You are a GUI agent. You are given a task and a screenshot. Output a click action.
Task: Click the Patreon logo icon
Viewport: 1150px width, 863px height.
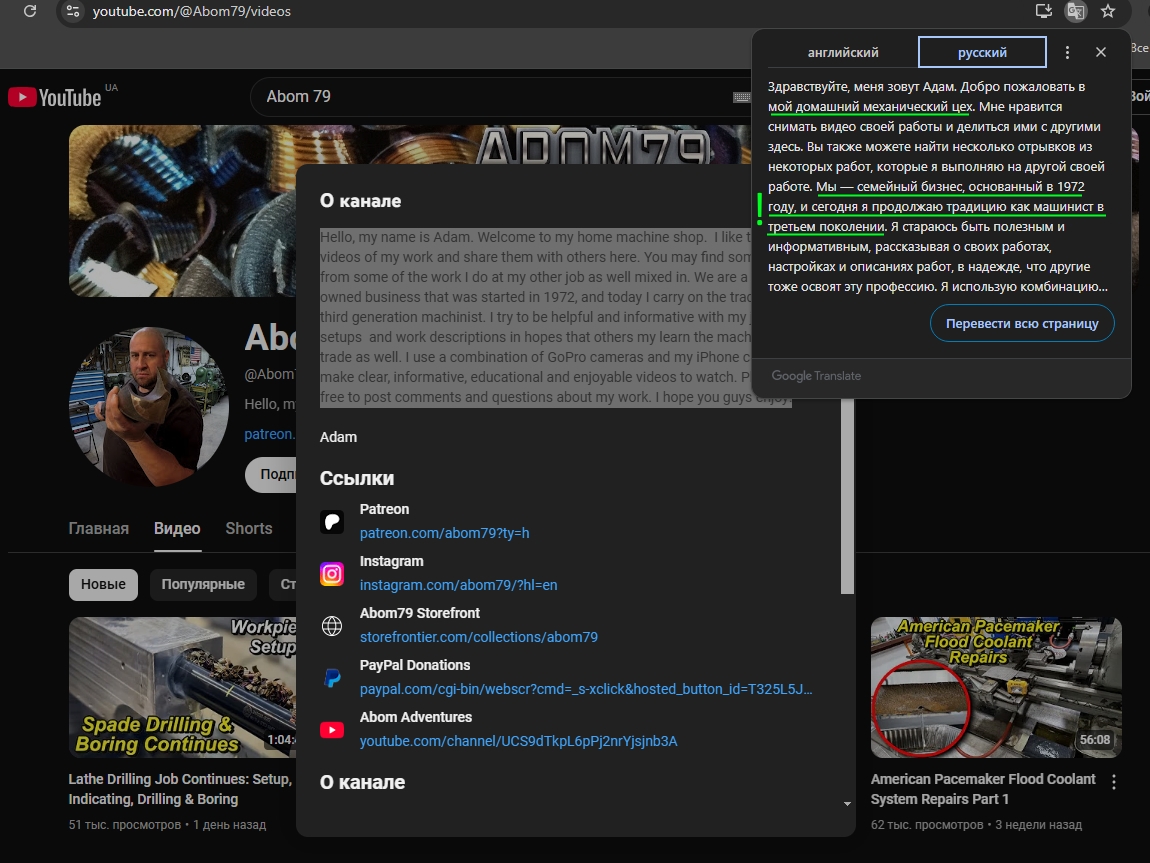coord(332,521)
